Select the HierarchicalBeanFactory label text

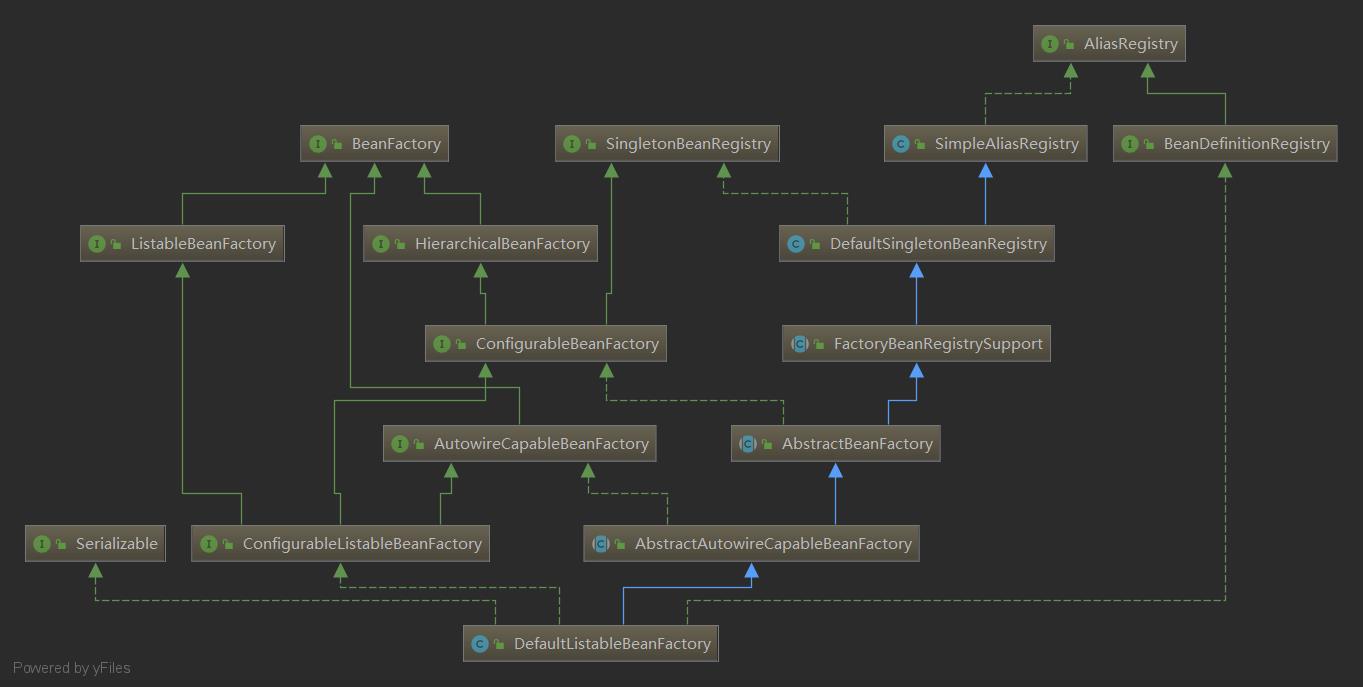pos(502,244)
